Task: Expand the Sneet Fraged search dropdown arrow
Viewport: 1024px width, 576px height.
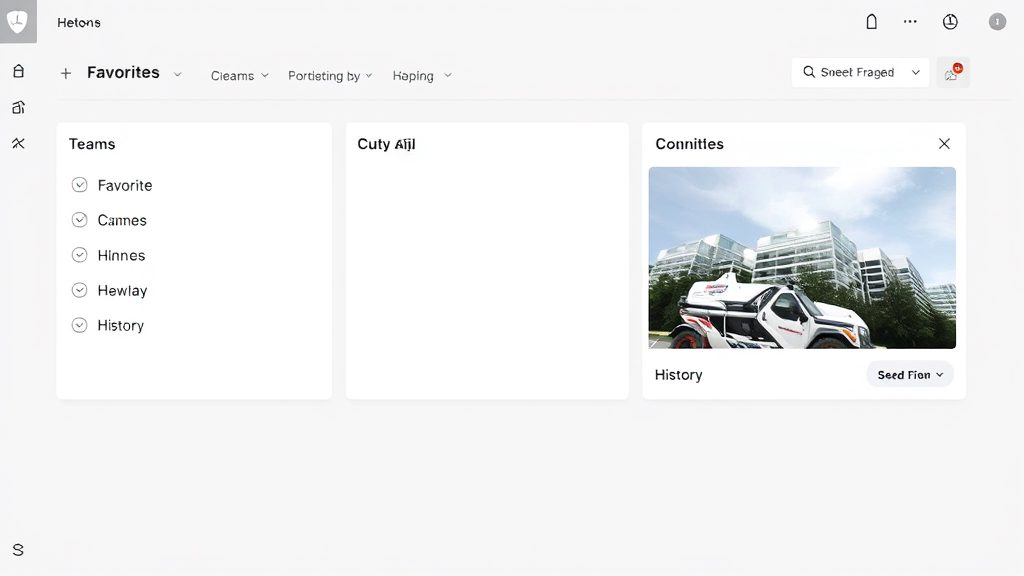Action: pyautogui.click(x=916, y=72)
